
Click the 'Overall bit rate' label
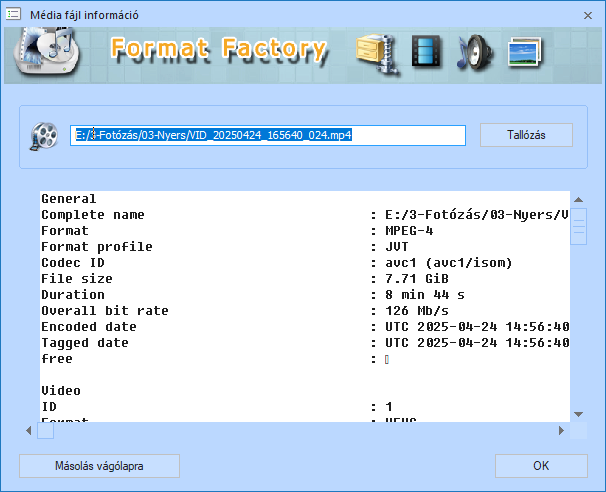click(x=105, y=311)
